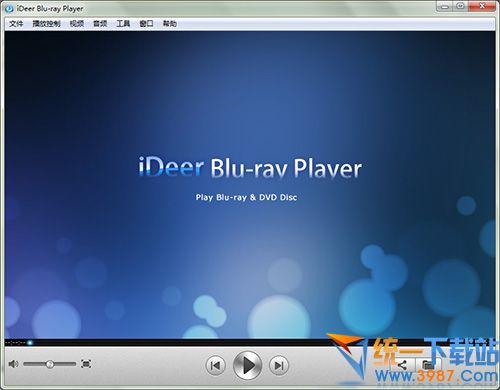The height and width of the screenshot is (390, 500).
Task: Skip to next chapter button
Action: [x=279, y=366]
